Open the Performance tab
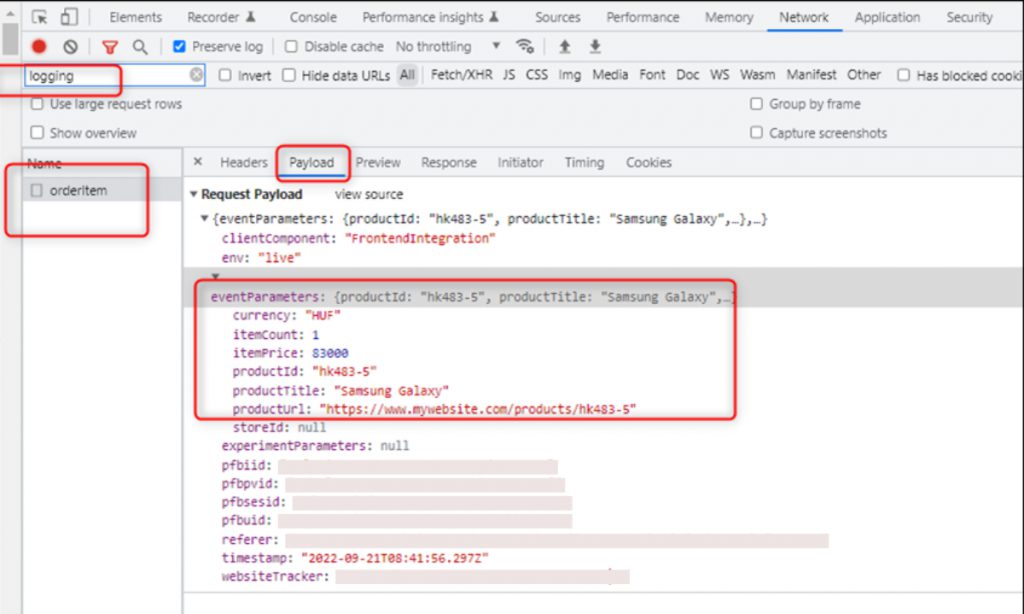1024x614 pixels. pyautogui.click(x=643, y=17)
